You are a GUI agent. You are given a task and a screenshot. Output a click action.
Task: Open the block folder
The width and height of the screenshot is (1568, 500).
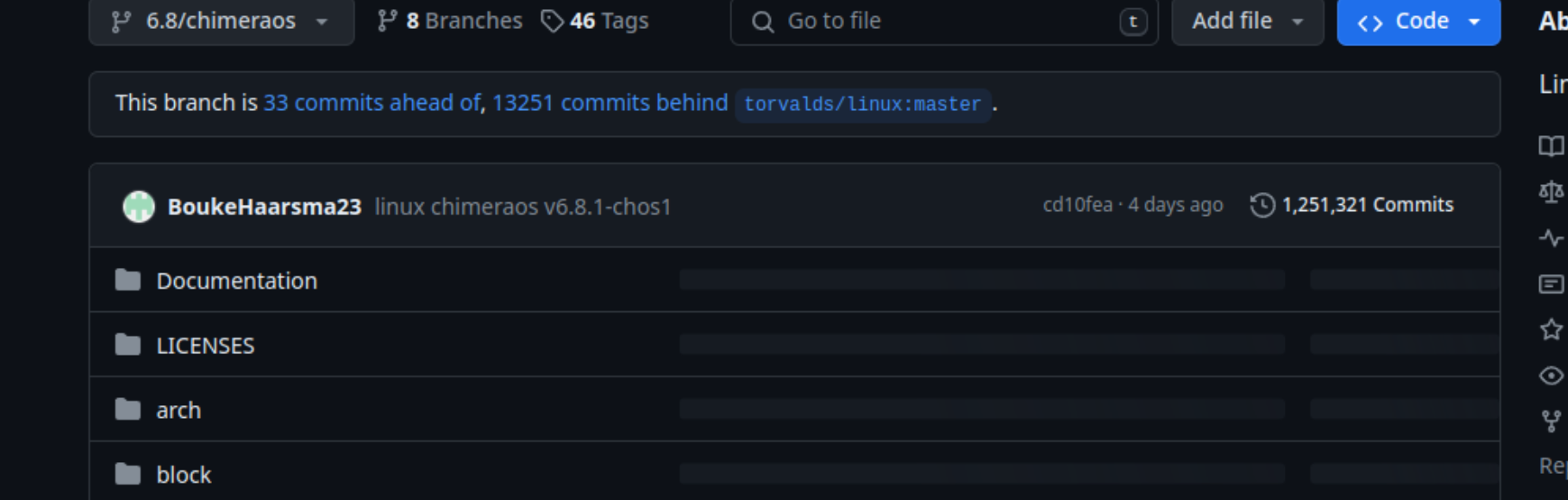click(184, 475)
